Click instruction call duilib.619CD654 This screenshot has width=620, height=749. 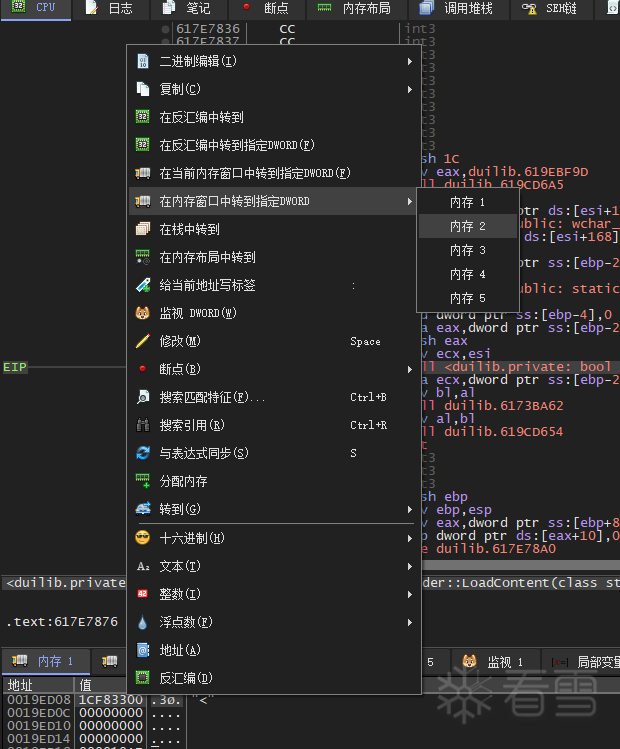pos(492,432)
